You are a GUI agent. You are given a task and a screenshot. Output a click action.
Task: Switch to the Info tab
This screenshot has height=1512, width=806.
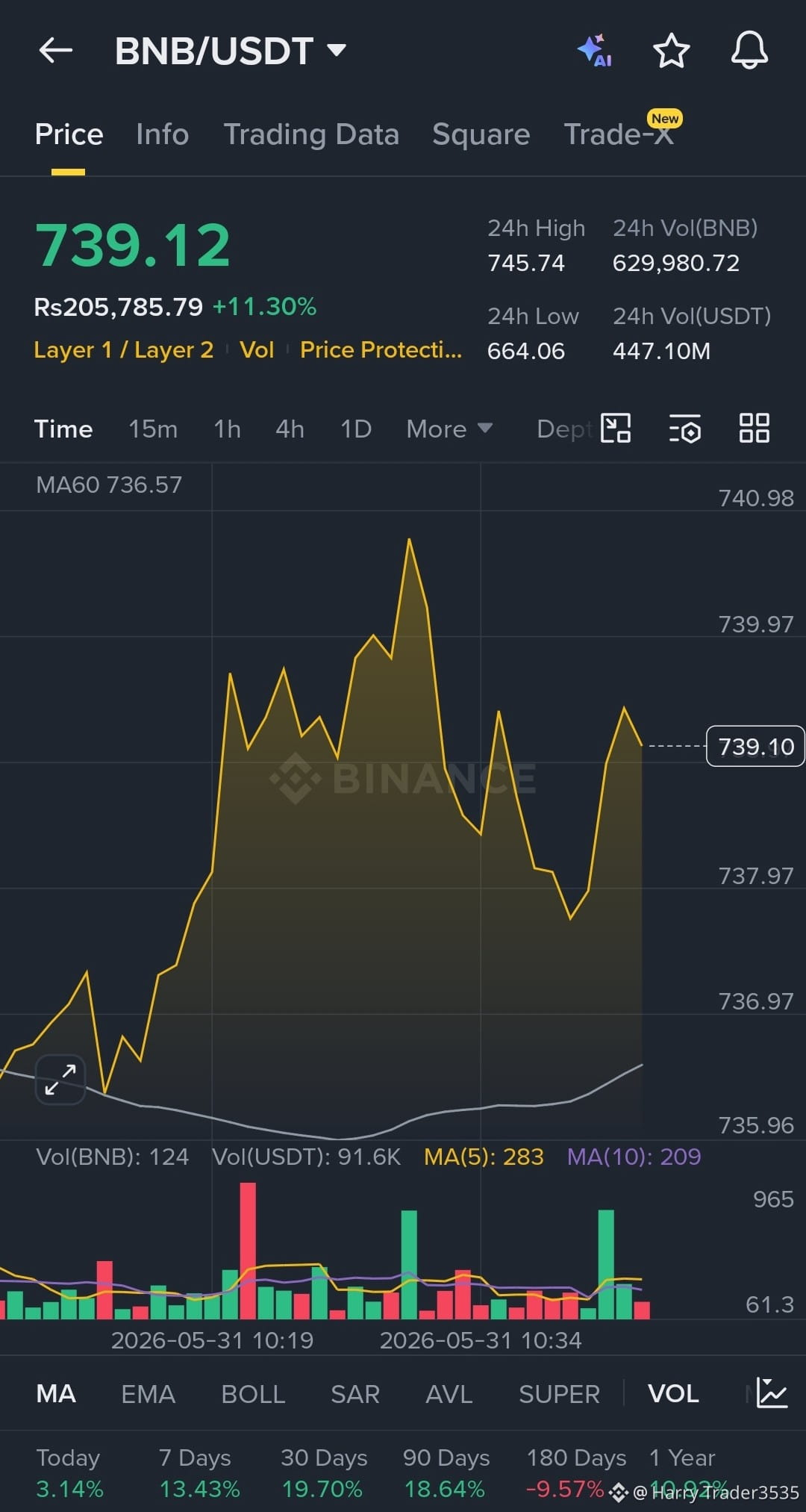coord(163,134)
